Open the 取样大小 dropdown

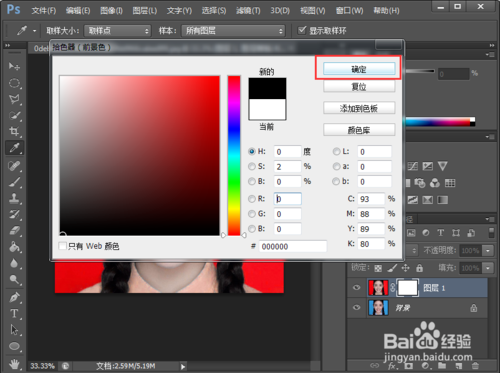tap(118, 31)
